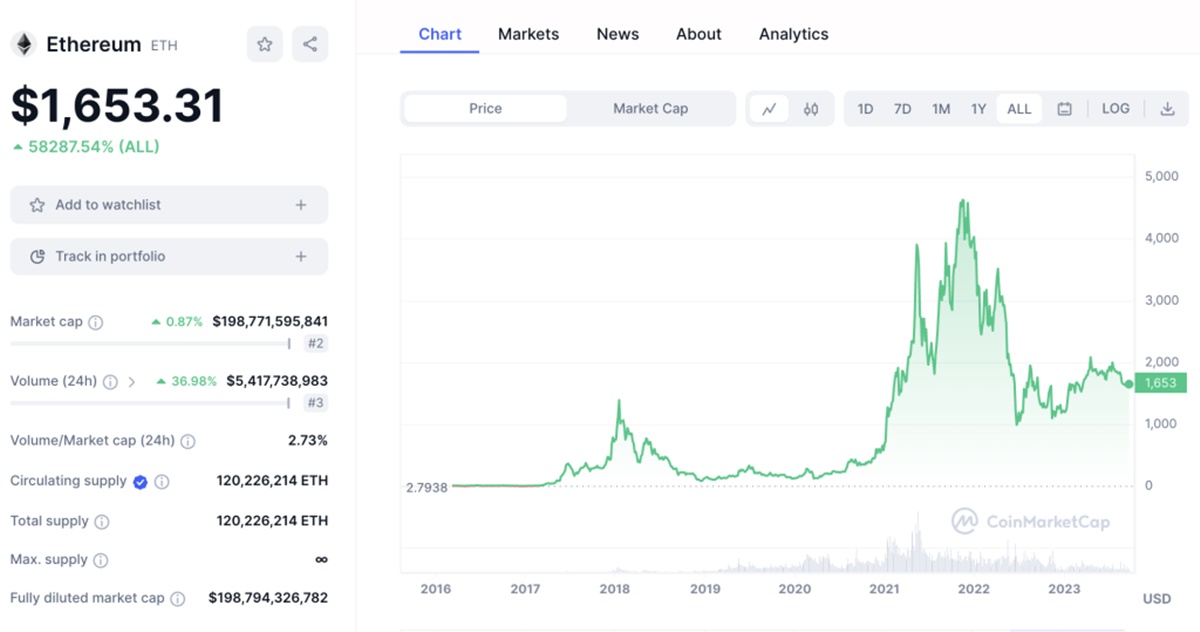Click the share icon next to the star
This screenshot has width=1200, height=632.
pos(310,44)
